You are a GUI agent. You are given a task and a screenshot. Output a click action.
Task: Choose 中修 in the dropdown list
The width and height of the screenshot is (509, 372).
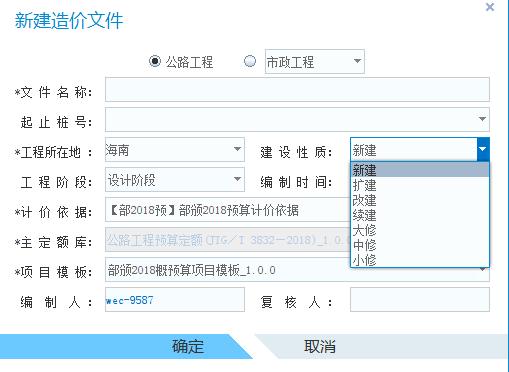point(420,245)
